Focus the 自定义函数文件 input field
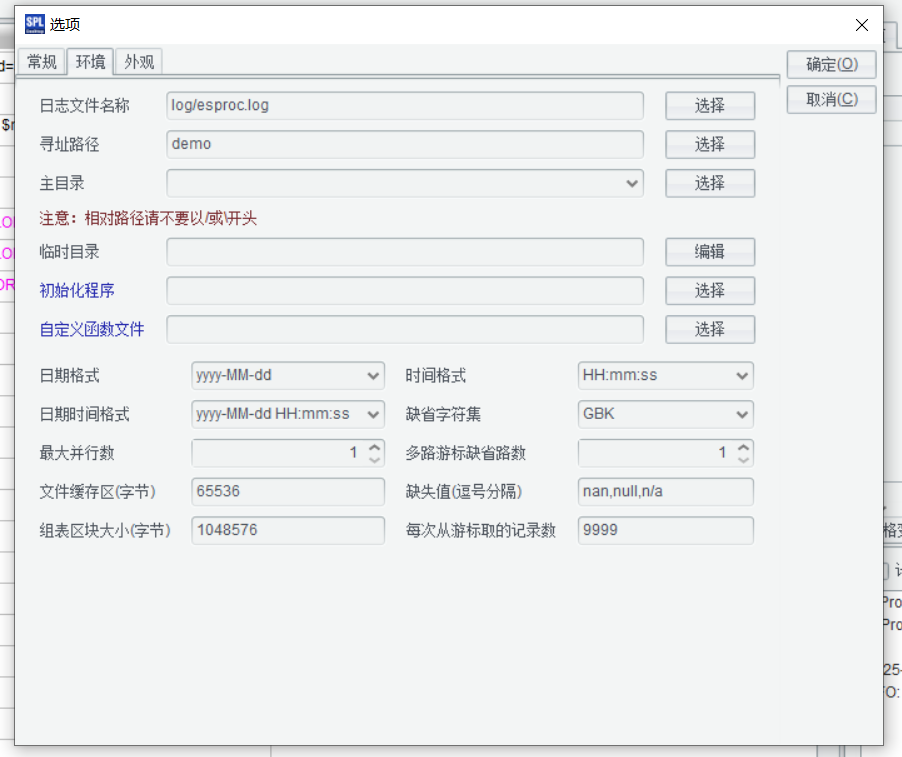The width and height of the screenshot is (902, 757). coord(405,330)
